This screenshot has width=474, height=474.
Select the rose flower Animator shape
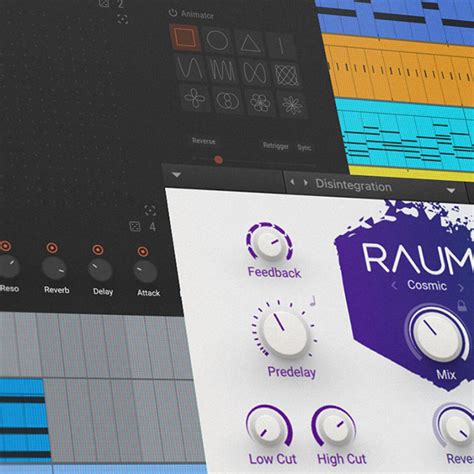[x=259, y=103]
